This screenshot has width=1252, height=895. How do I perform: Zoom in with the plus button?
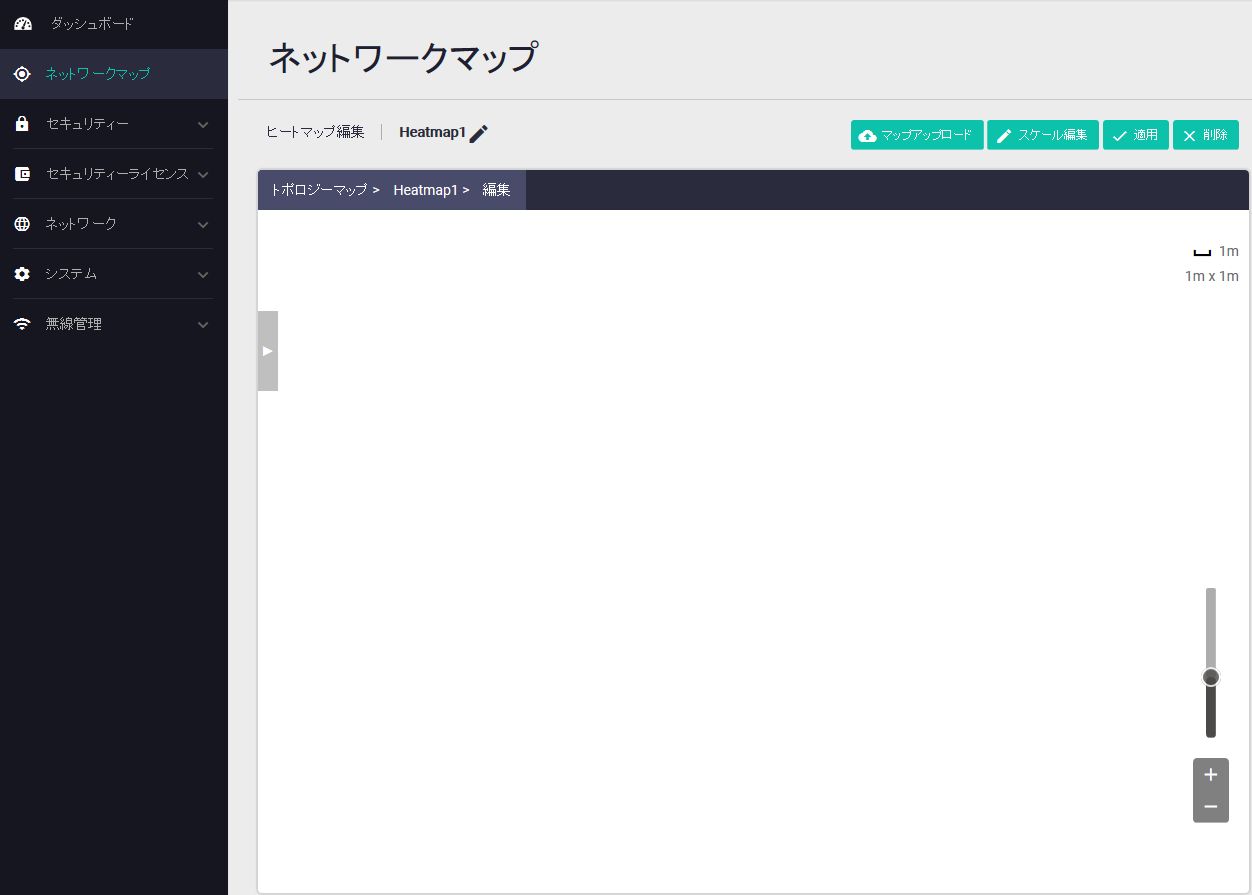[x=1211, y=774]
